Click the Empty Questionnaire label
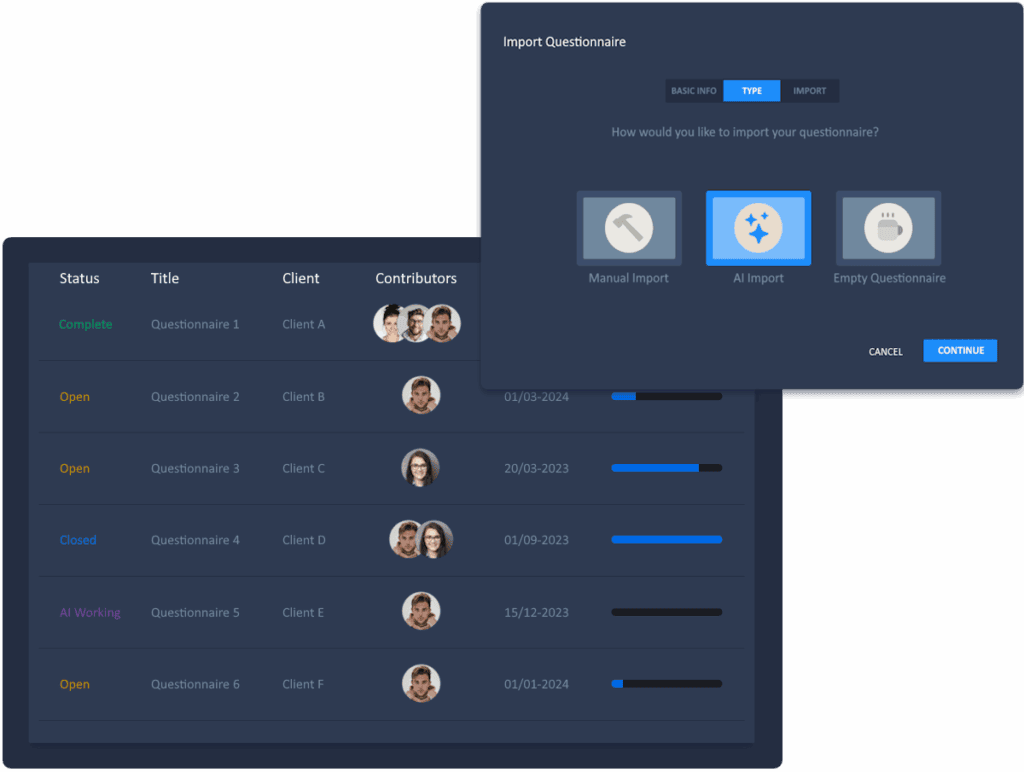Viewport: 1024px width, 772px height. pos(889,278)
